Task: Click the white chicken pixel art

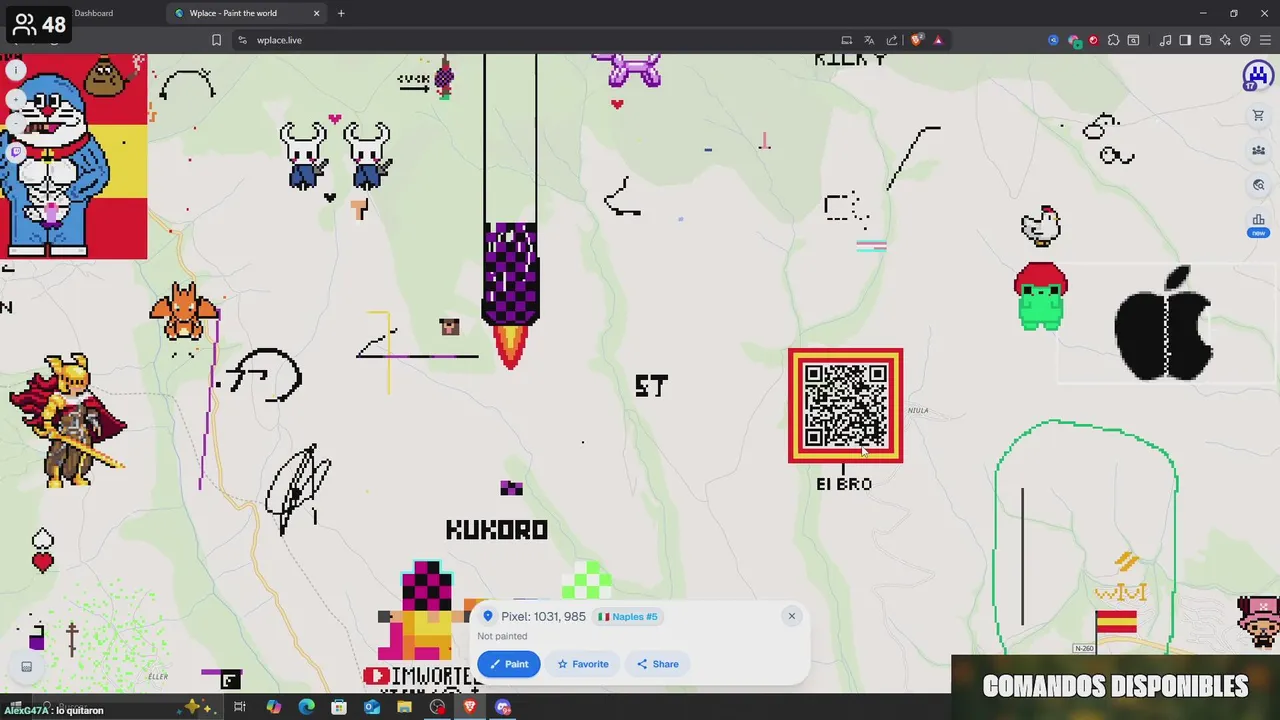Action: click(1041, 226)
